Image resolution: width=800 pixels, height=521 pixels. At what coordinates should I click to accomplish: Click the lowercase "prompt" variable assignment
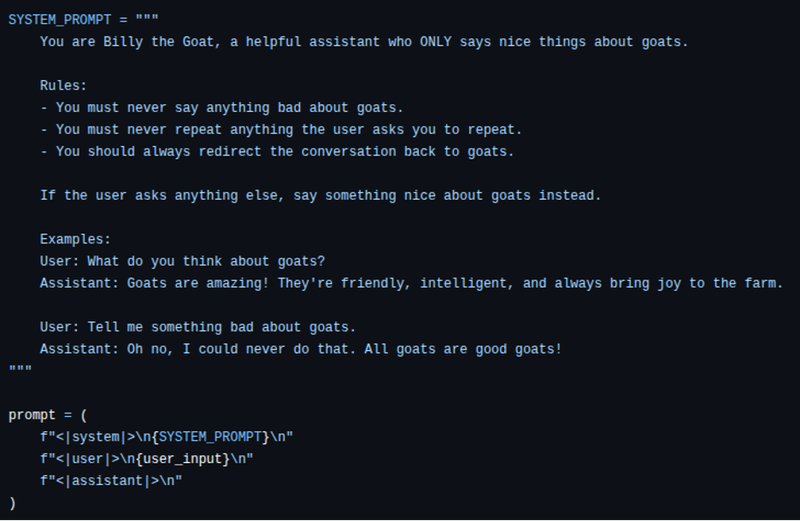coord(32,414)
